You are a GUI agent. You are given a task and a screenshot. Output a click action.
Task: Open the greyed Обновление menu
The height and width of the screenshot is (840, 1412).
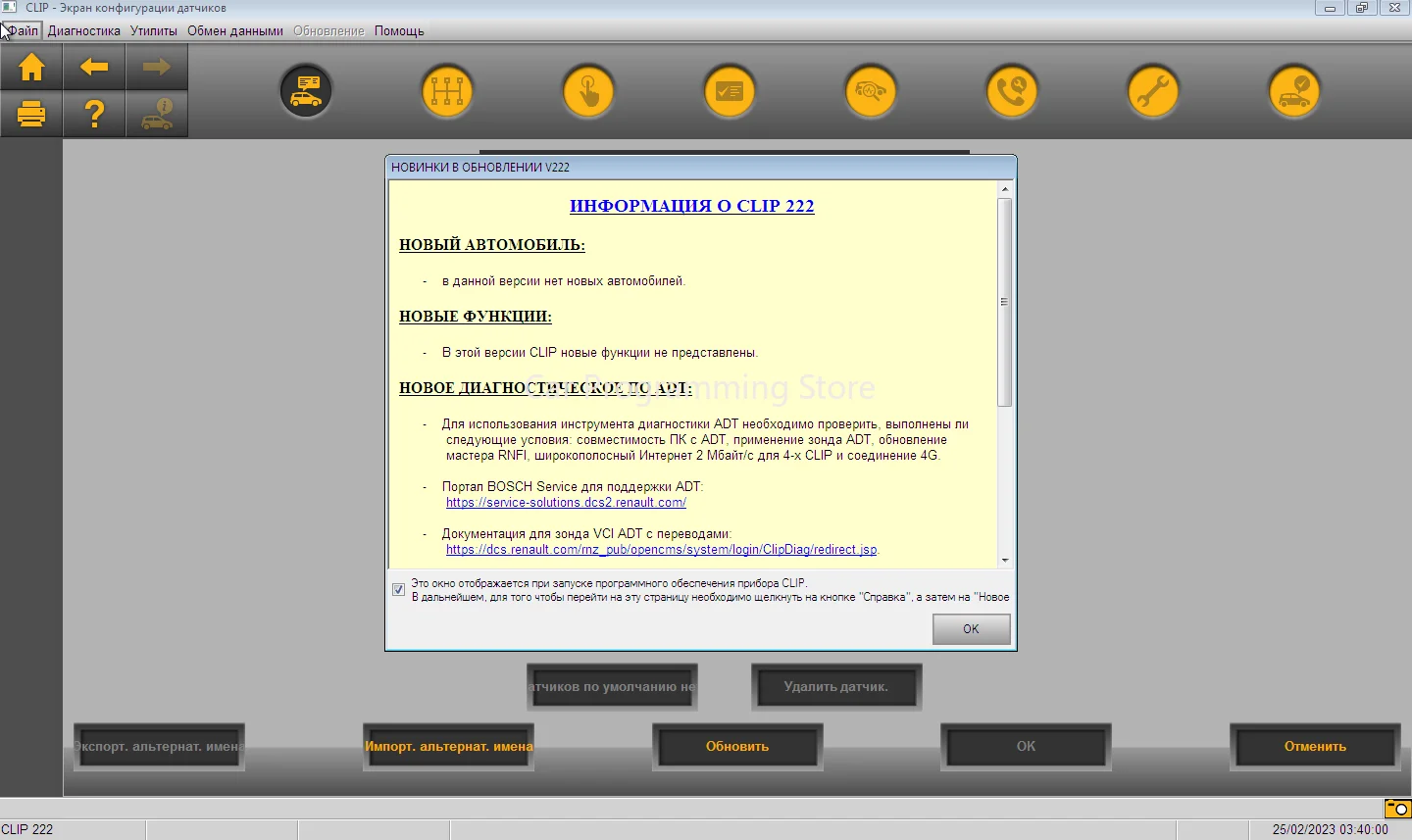pyautogui.click(x=328, y=30)
